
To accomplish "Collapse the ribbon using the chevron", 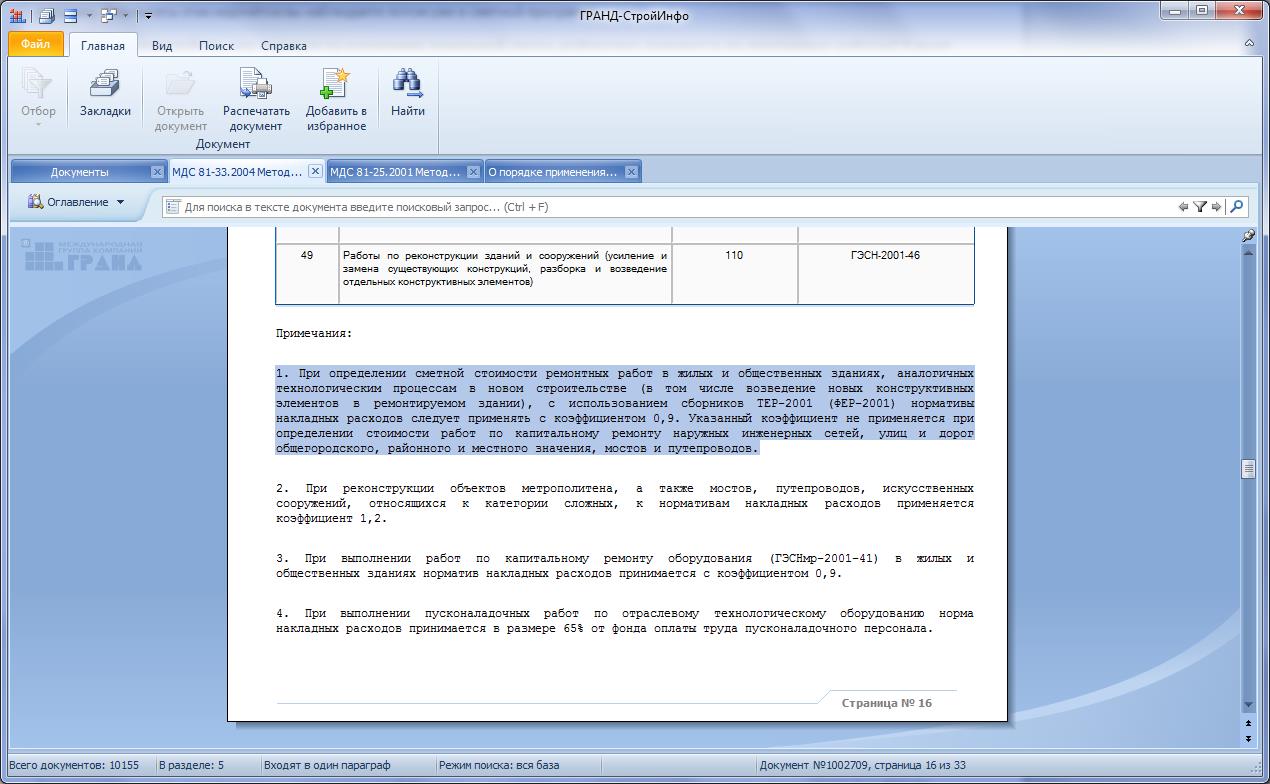I will click(1249, 44).
